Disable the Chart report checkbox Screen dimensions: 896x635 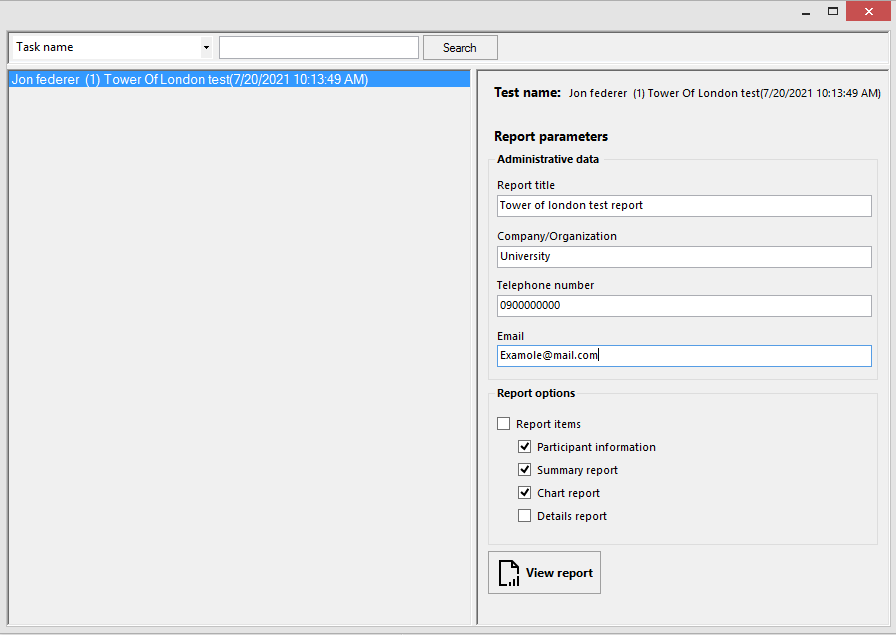point(525,492)
